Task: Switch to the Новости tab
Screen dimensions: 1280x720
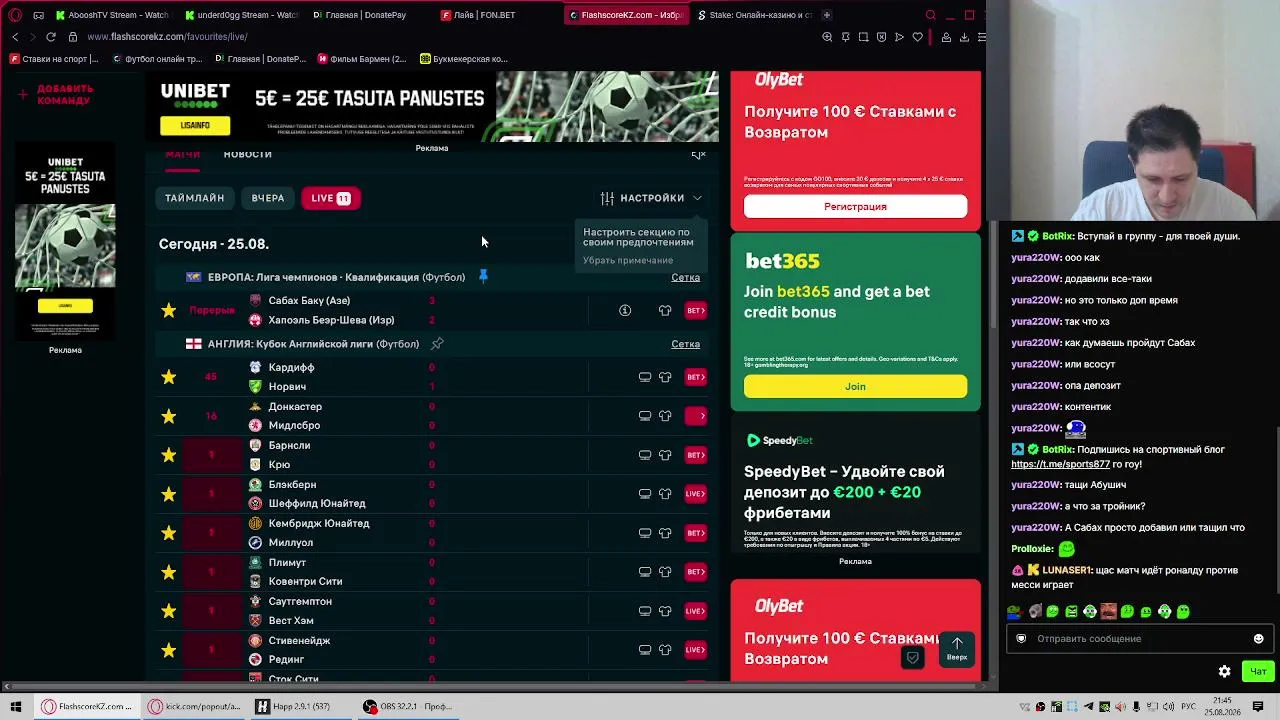Action: click(x=248, y=154)
